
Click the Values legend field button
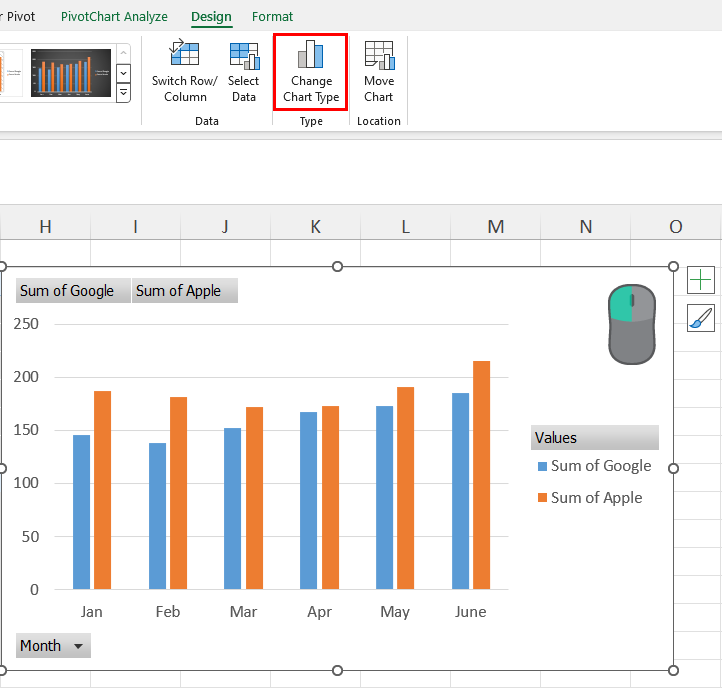594,437
